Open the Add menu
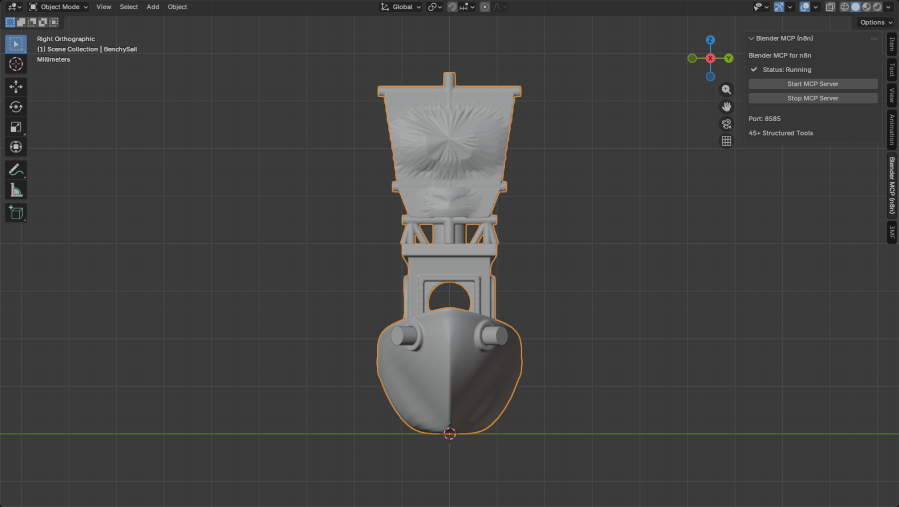Screen dimensions: 899x507 pyautogui.click(x=153, y=7)
